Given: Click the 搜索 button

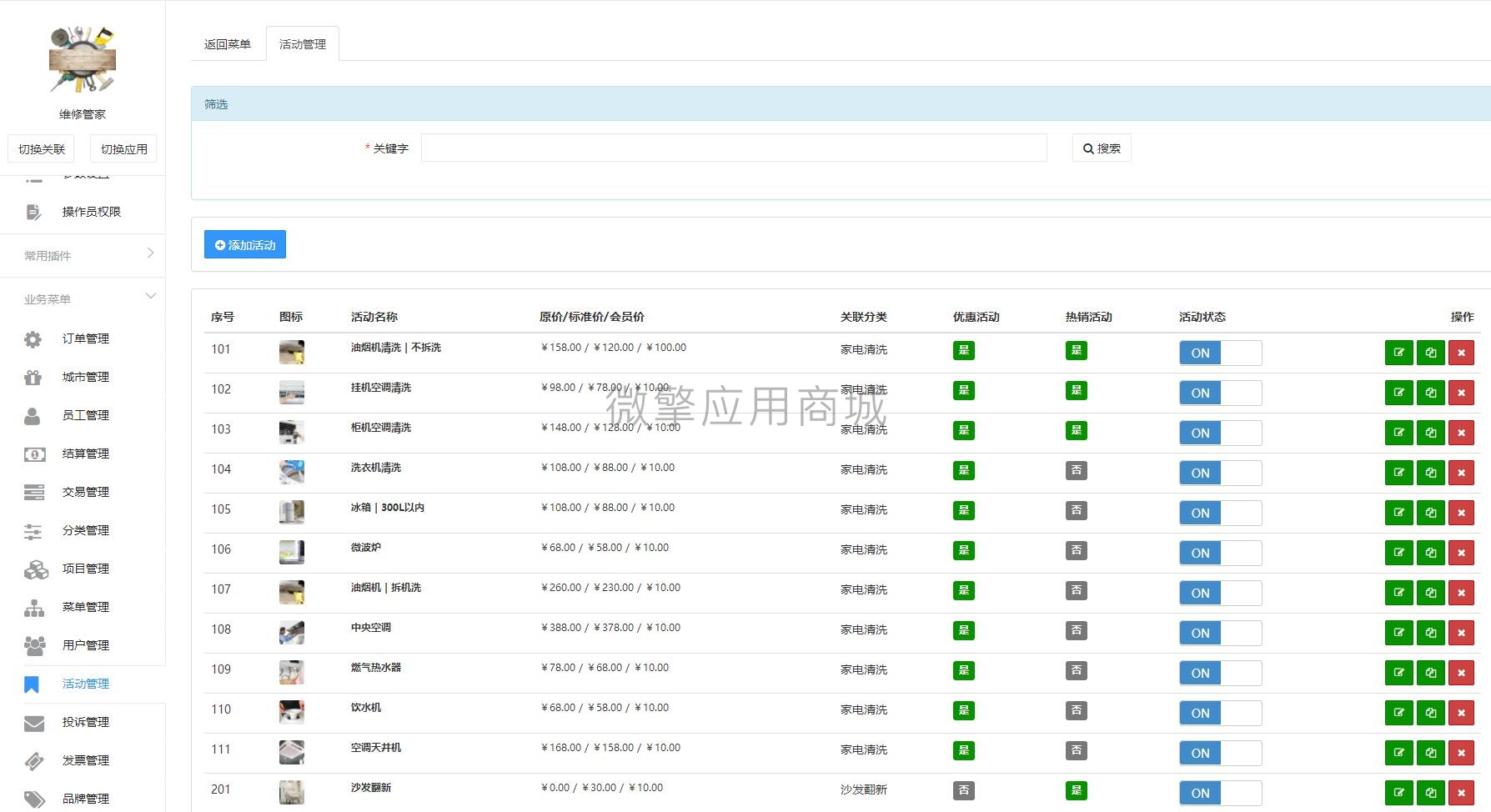Looking at the screenshot, I should [1102, 148].
